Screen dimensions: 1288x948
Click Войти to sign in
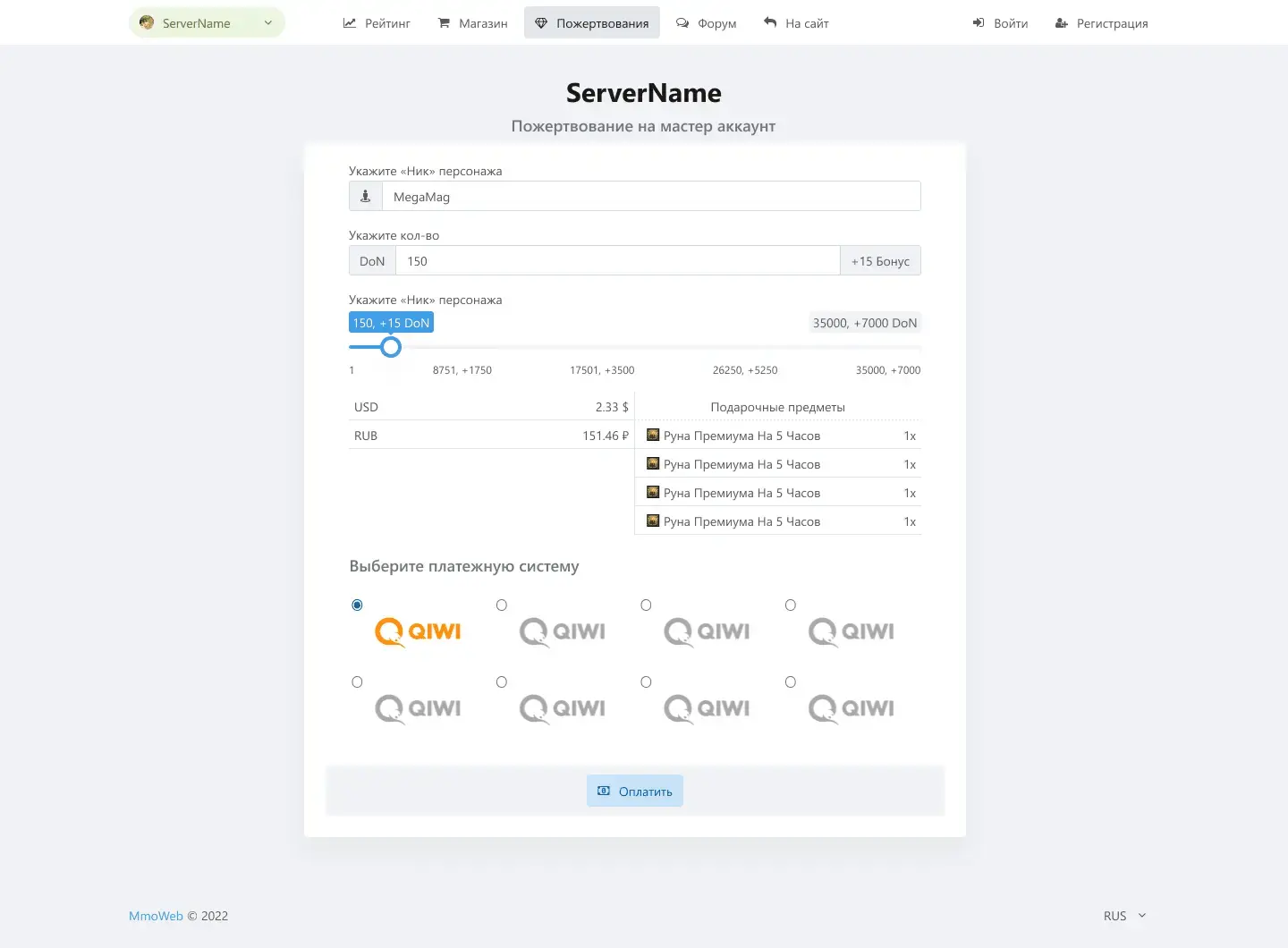tap(1000, 23)
